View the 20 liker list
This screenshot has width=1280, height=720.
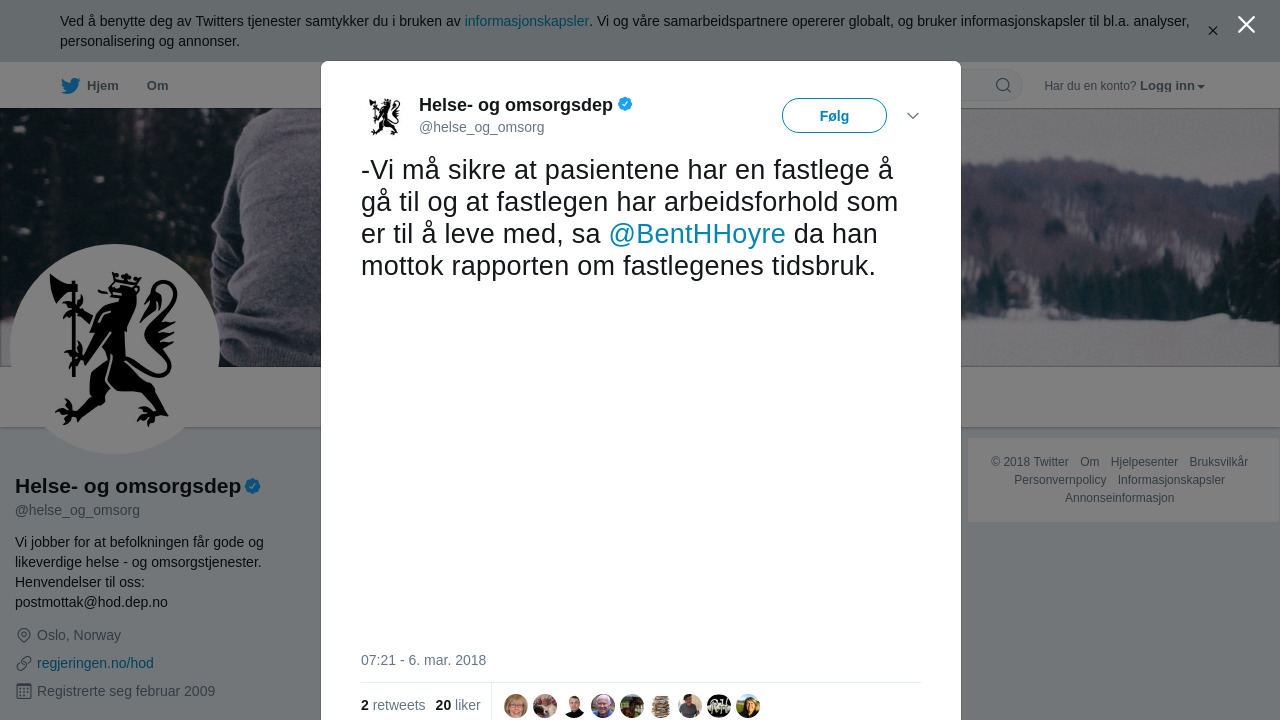click(458, 705)
